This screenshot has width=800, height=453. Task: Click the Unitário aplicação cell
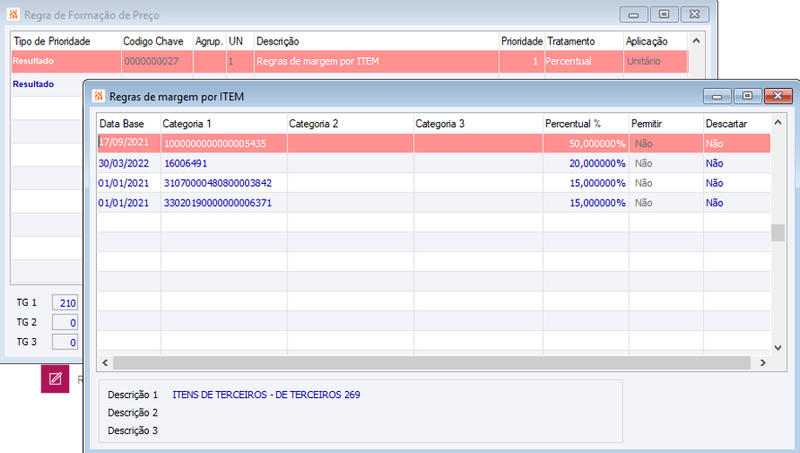coord(655,61)
